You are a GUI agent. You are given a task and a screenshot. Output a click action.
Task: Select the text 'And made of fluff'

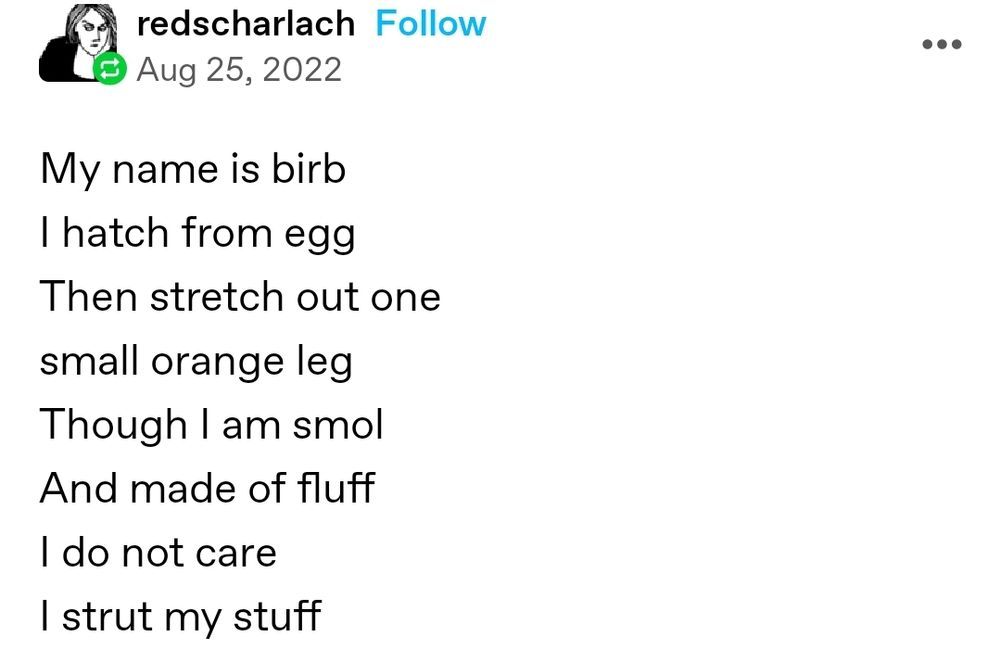coord(206,488)
